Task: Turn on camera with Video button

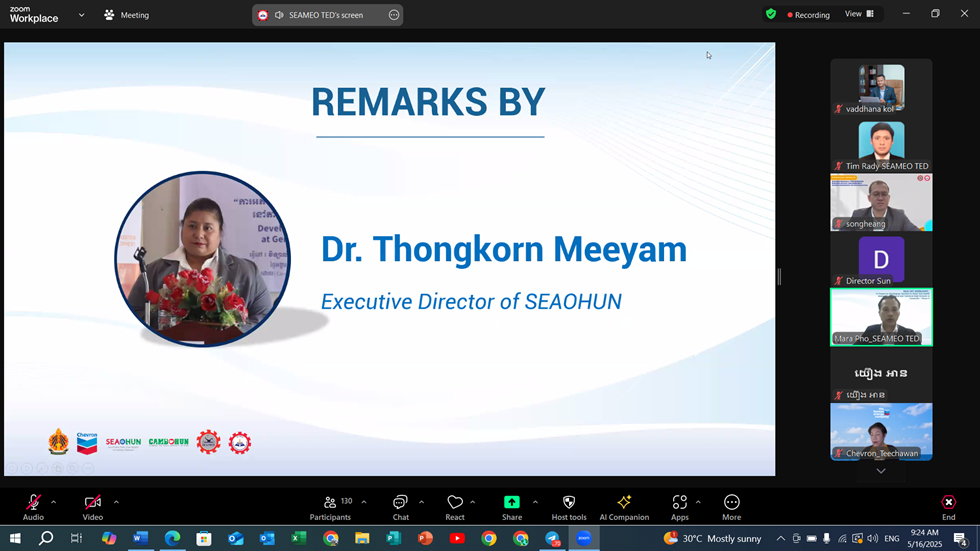Action: [93, 503]
